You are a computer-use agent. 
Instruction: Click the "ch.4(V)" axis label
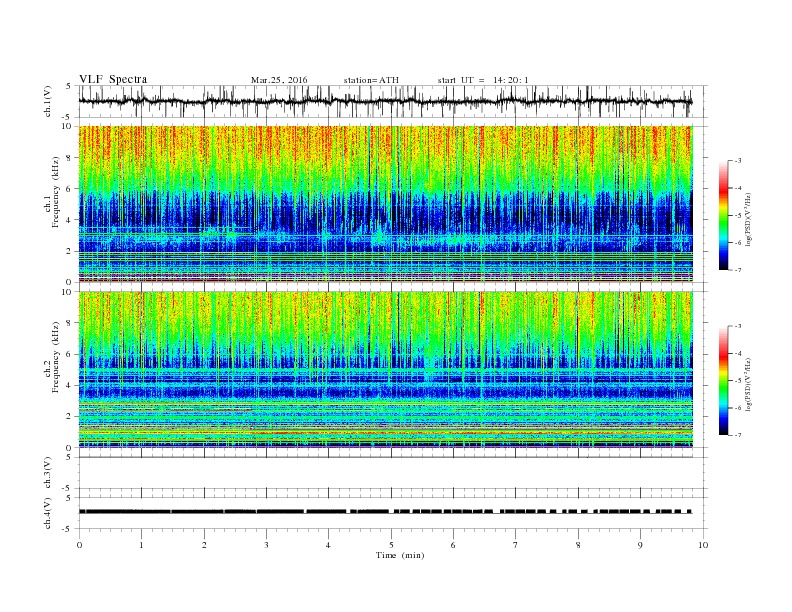[48, 513]
